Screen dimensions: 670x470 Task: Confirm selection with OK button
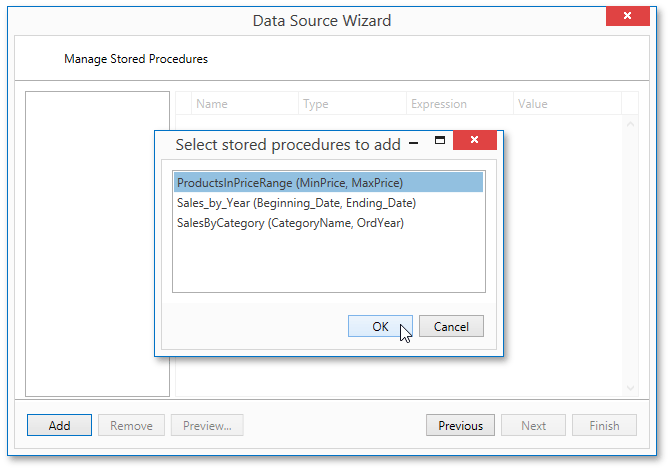[380, 326]
